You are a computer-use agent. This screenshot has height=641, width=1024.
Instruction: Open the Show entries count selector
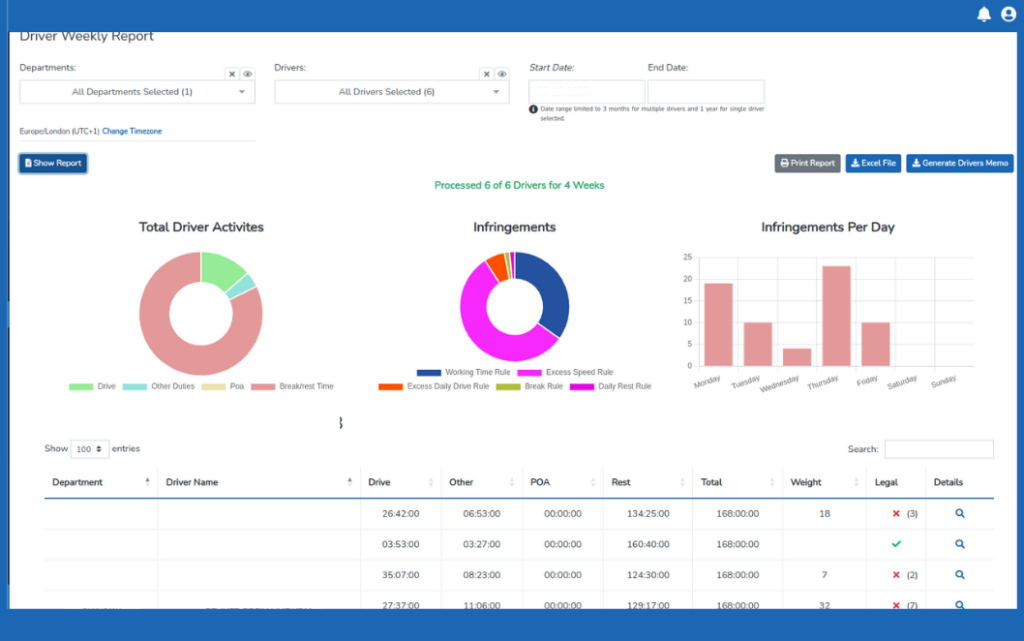(x=89, y=448)
